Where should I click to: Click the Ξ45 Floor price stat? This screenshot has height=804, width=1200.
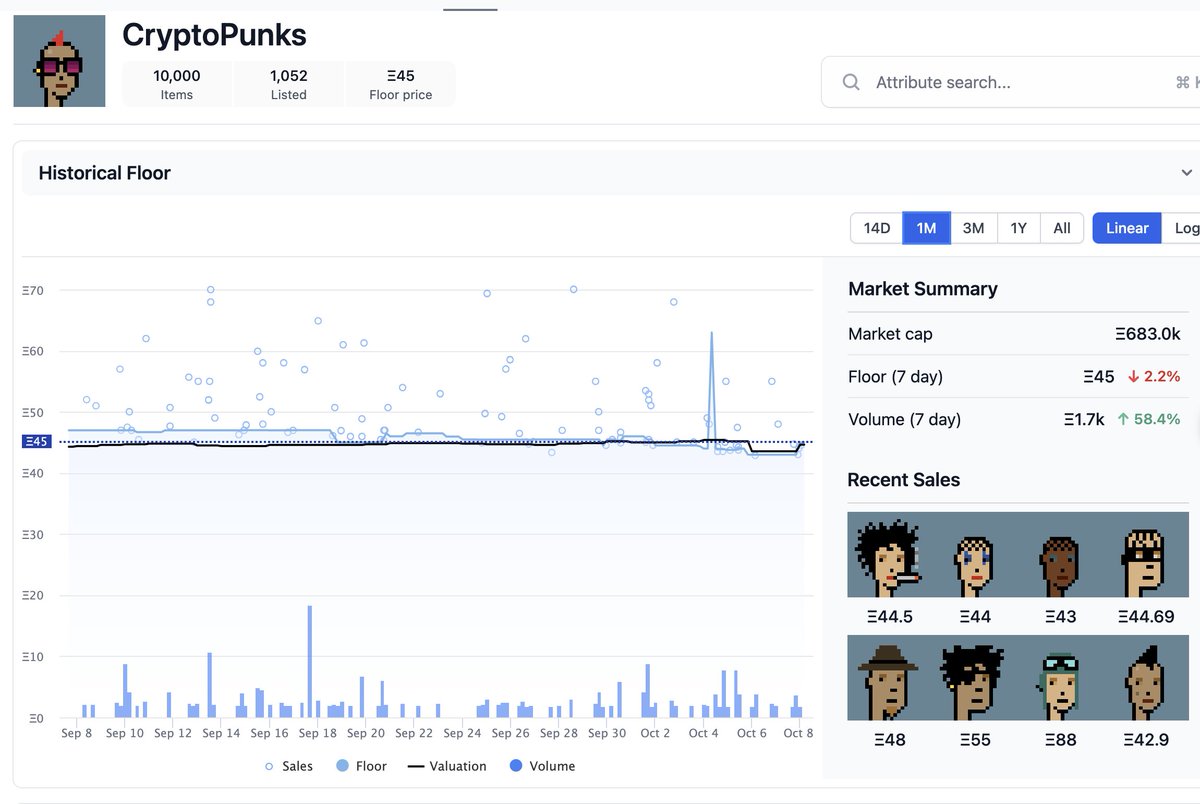tap(401, 84)
